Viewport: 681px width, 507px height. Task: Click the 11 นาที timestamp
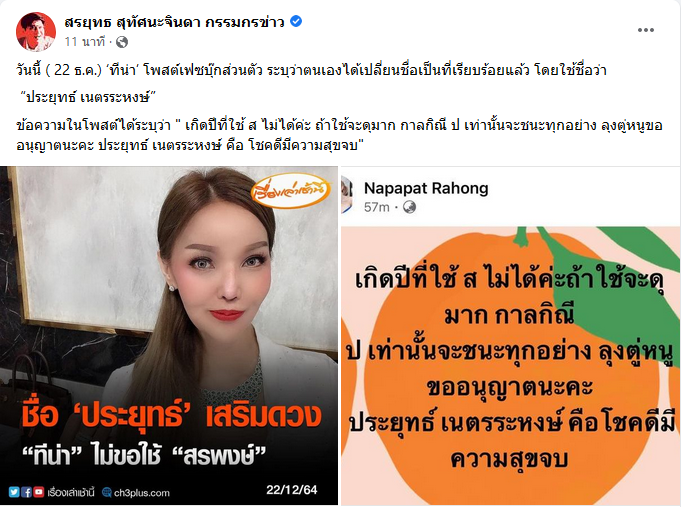coord(85,42)
